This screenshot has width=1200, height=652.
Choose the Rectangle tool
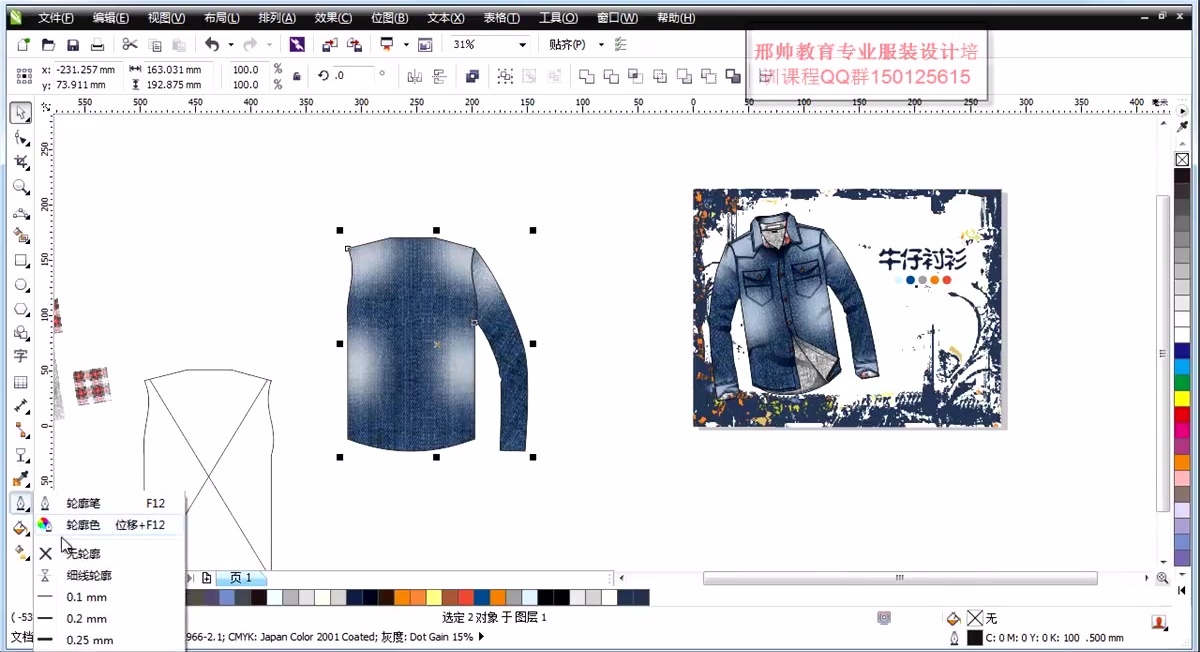coord(20,261)
